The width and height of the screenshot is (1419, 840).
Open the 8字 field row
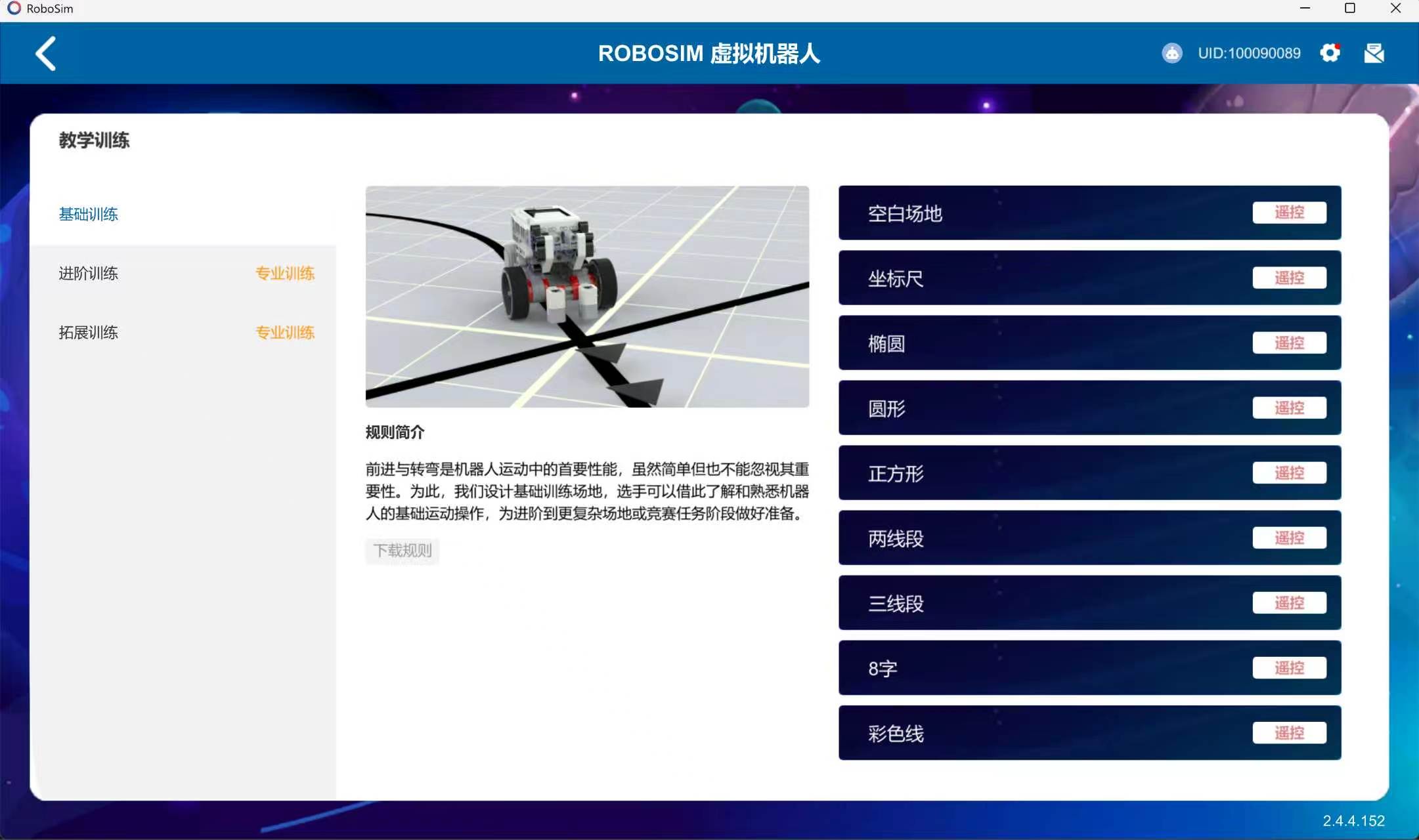coord(1090,667)
